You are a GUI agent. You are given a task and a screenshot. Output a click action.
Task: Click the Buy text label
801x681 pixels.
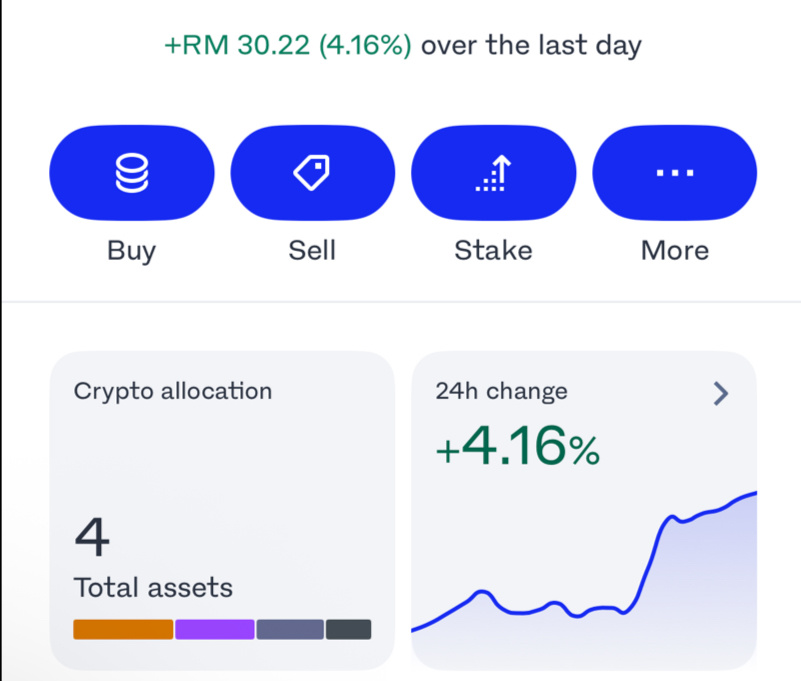click(132, 251)
